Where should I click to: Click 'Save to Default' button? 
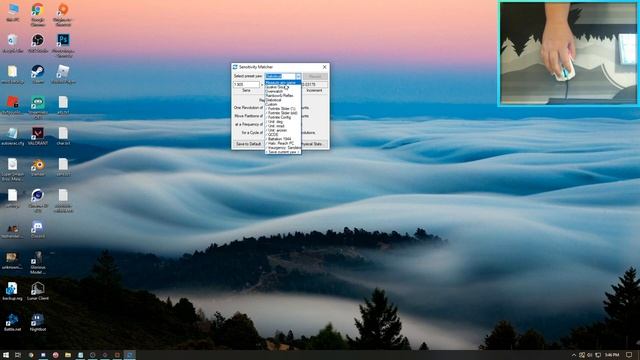(x=248, y=144)
